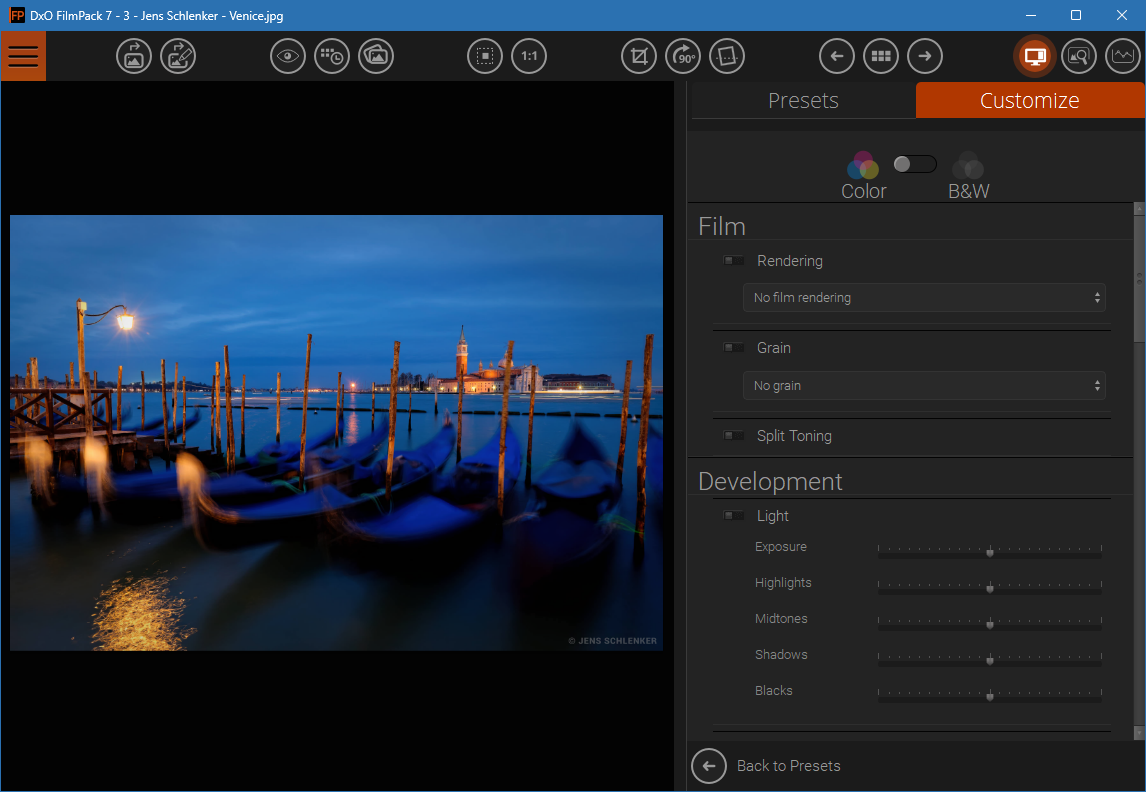The width and height of the screenshot is (1146, 792).
Task: Set zoom to 1:1
Action: point(529,56)
